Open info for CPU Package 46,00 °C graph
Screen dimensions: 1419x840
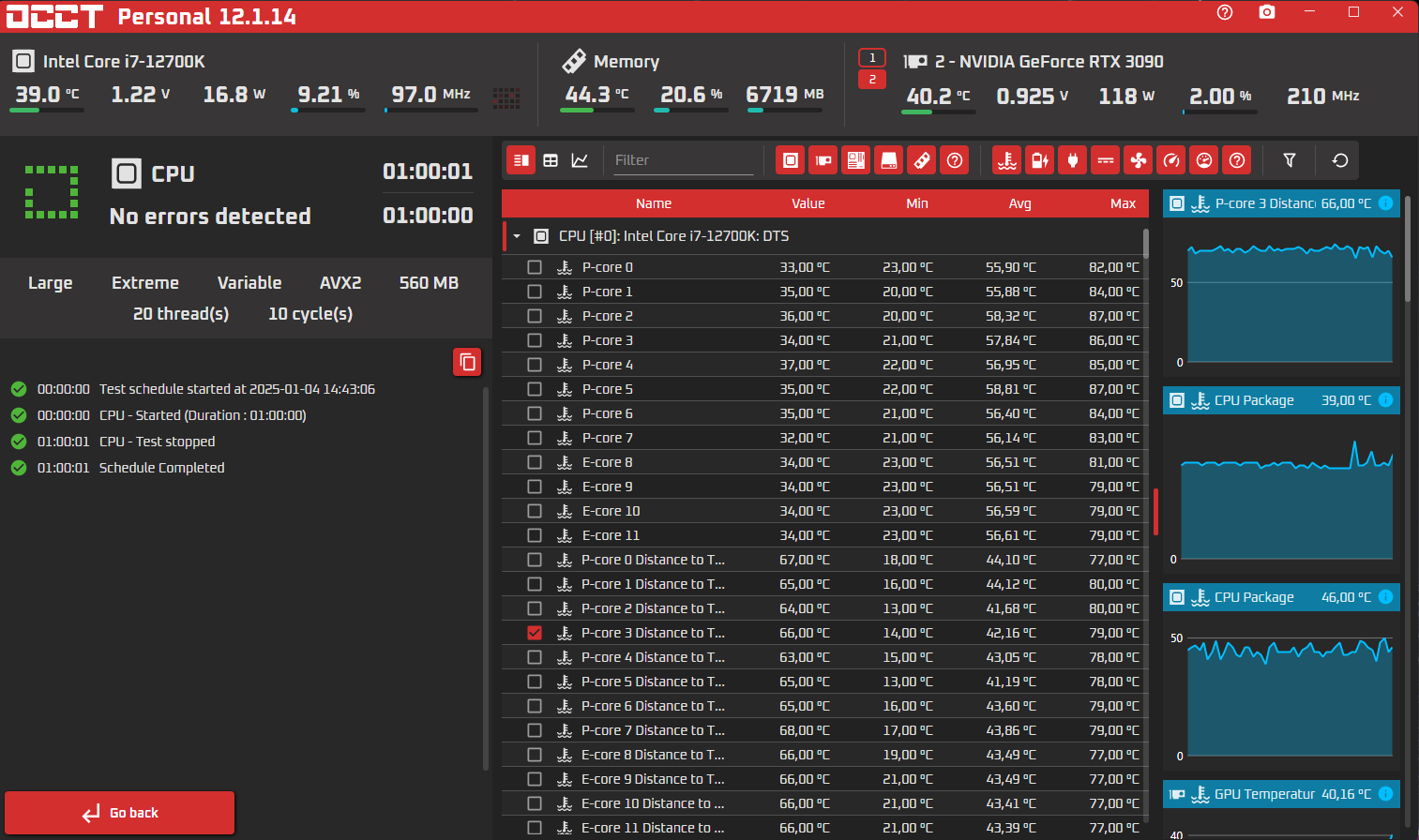(x=1385, y=597)
